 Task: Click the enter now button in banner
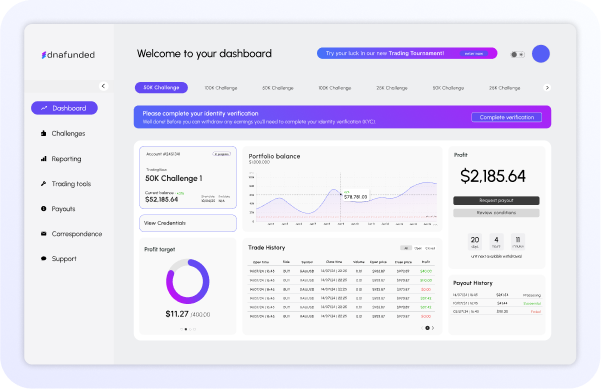pyautogui.click(x=474, y=54)
